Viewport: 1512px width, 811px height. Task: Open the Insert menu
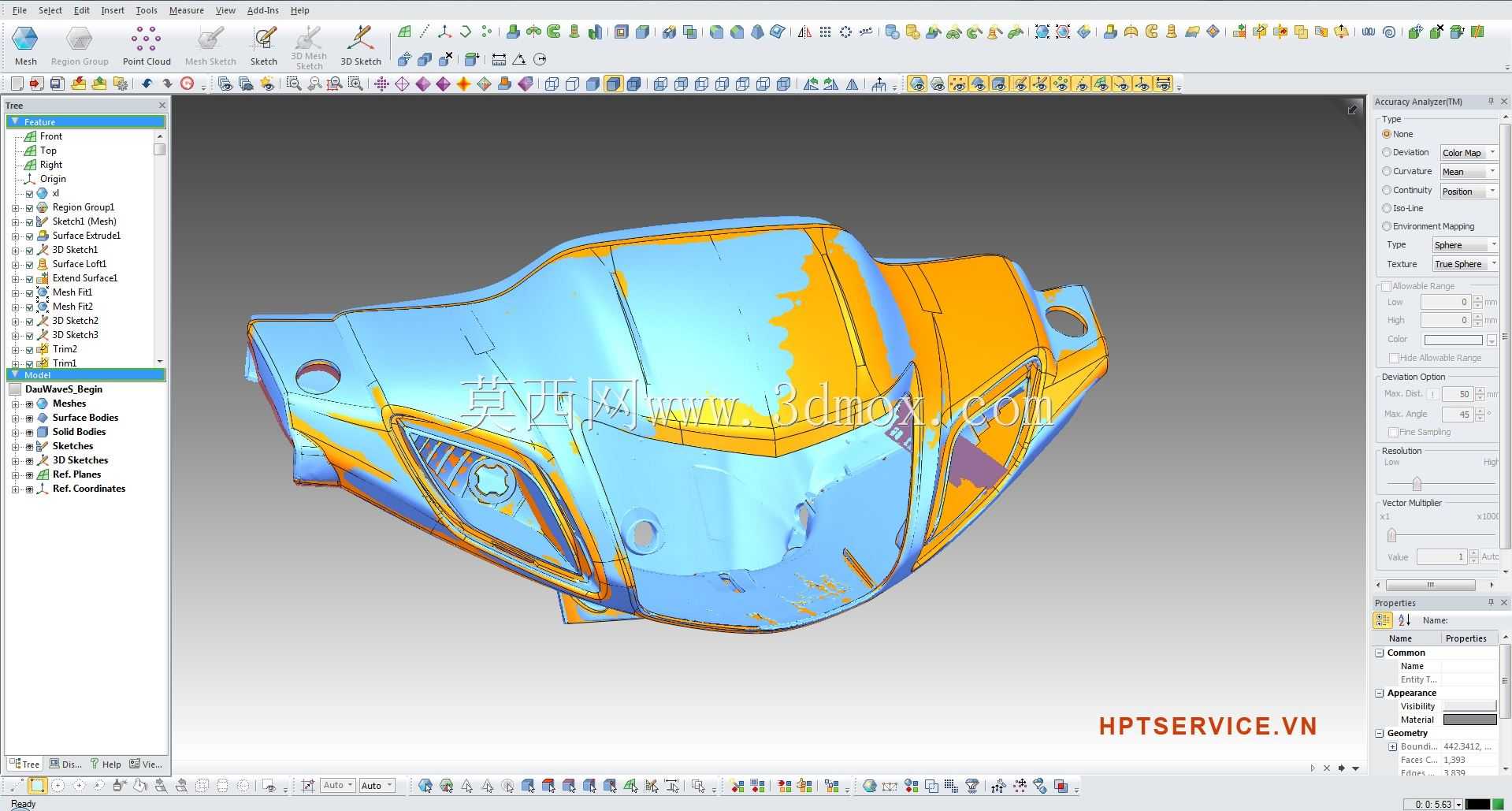click(113, 10)
